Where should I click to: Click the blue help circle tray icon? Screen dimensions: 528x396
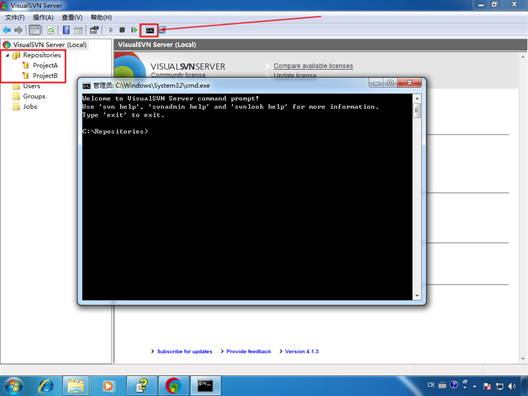454,385
